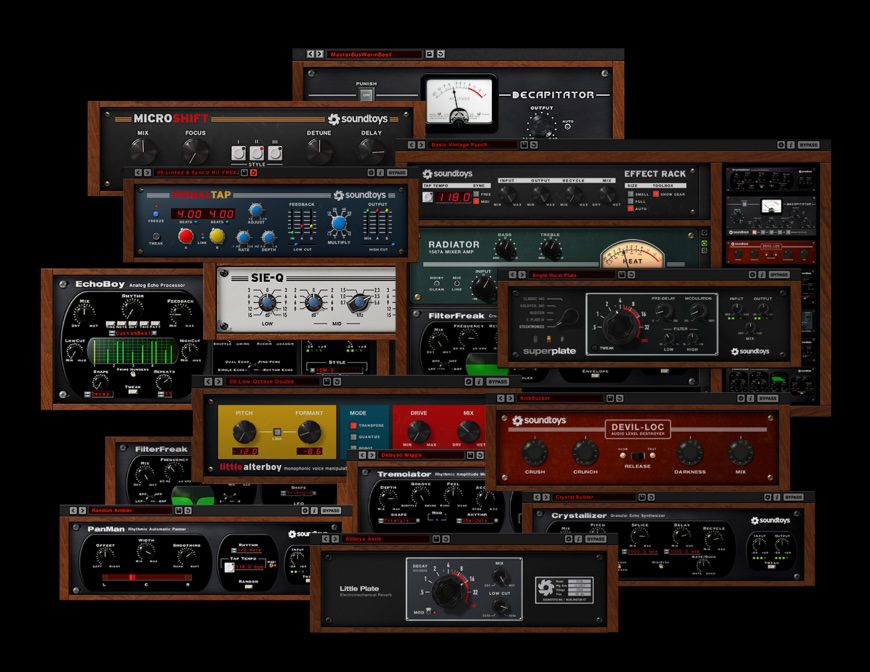Bypass the SuperPlate plugin

click(x=780, y=275)
